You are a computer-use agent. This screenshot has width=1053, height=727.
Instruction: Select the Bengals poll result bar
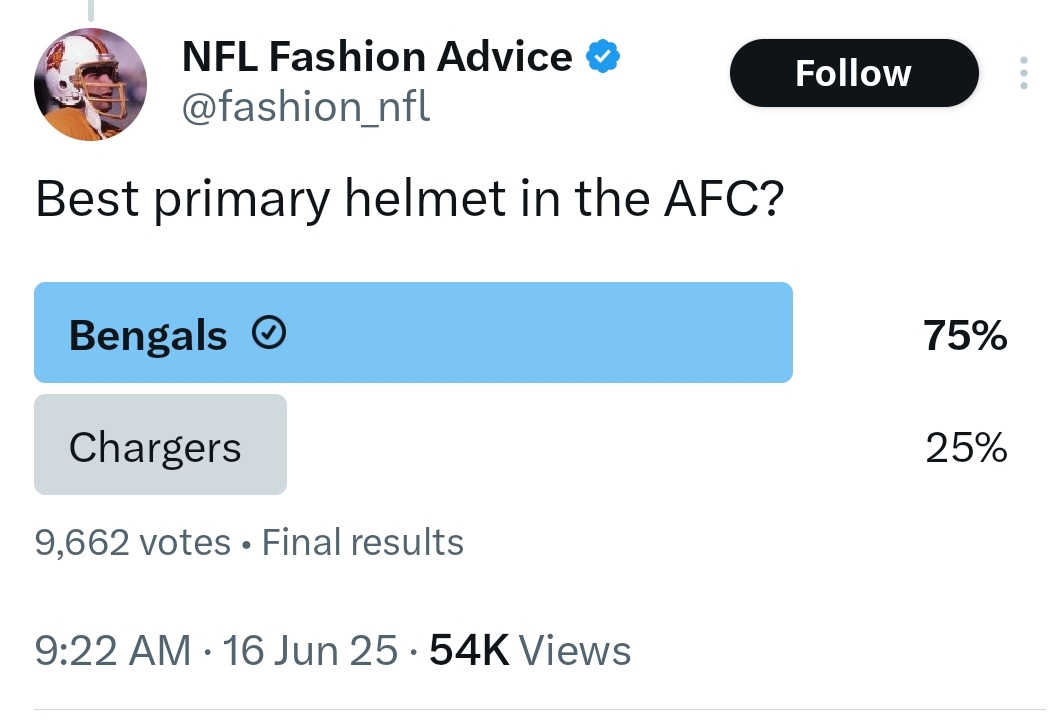(413, 332)
